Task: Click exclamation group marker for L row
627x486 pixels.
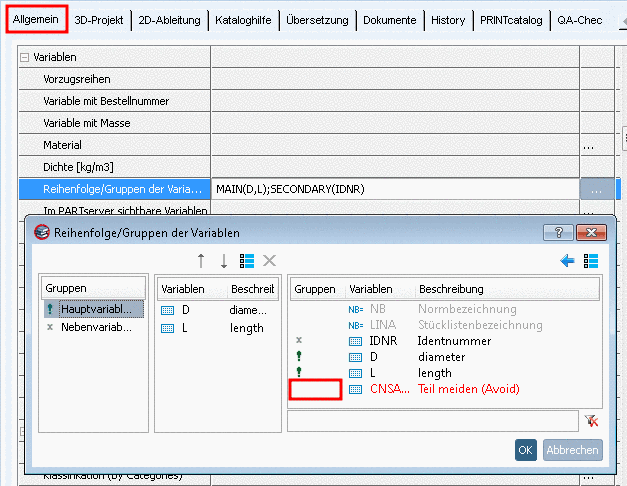Action: [x=299, y=372]
